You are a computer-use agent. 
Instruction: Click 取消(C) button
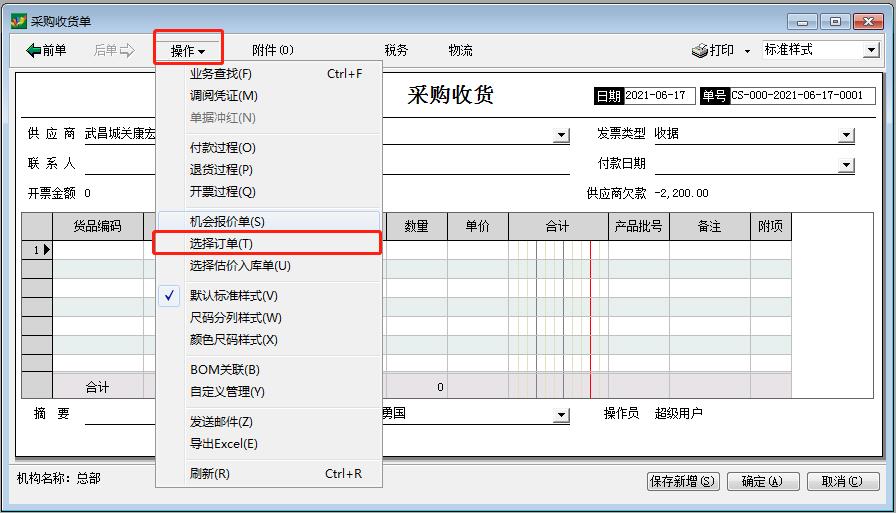pos(843,481)
